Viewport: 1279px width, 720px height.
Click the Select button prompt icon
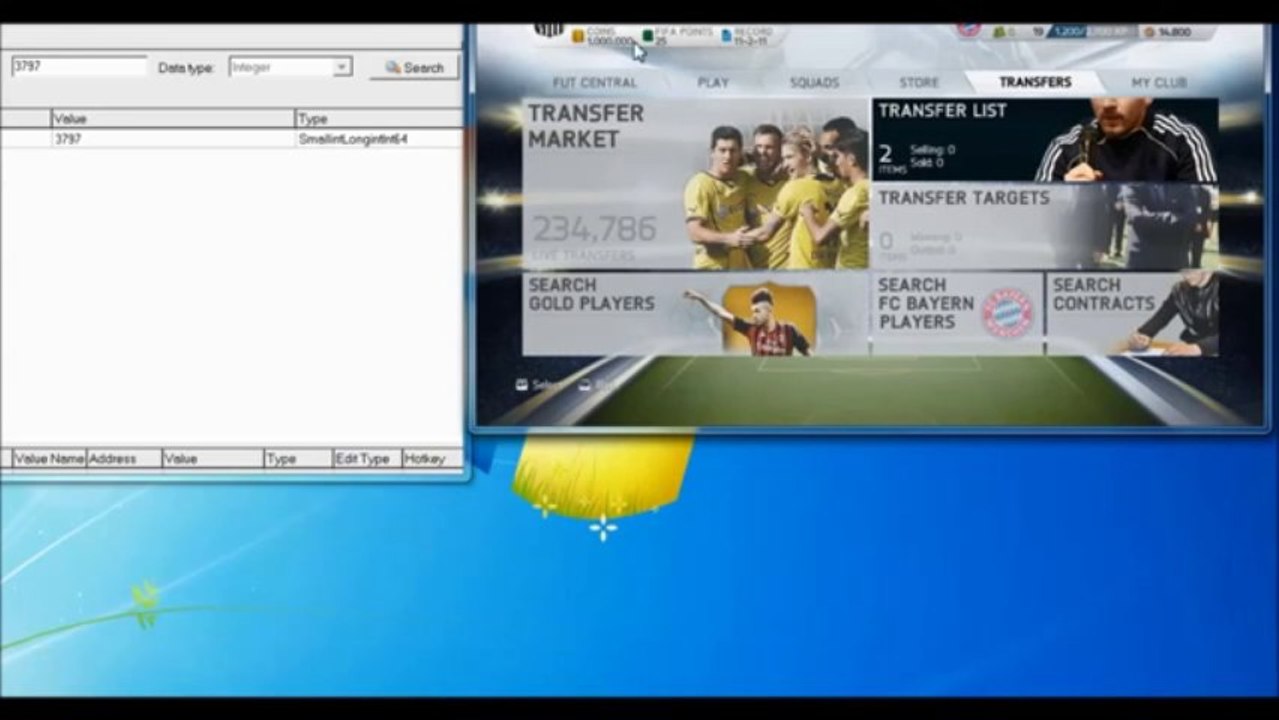click(521, 384)
